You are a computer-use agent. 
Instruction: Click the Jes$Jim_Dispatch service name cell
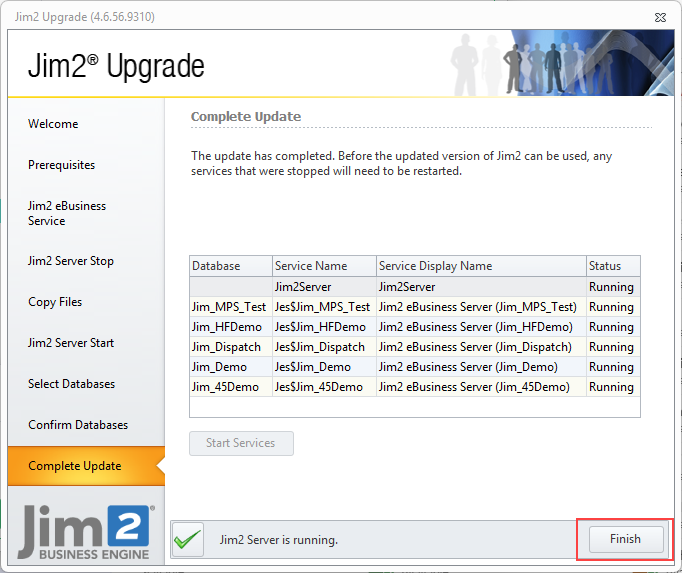[324, 347]
